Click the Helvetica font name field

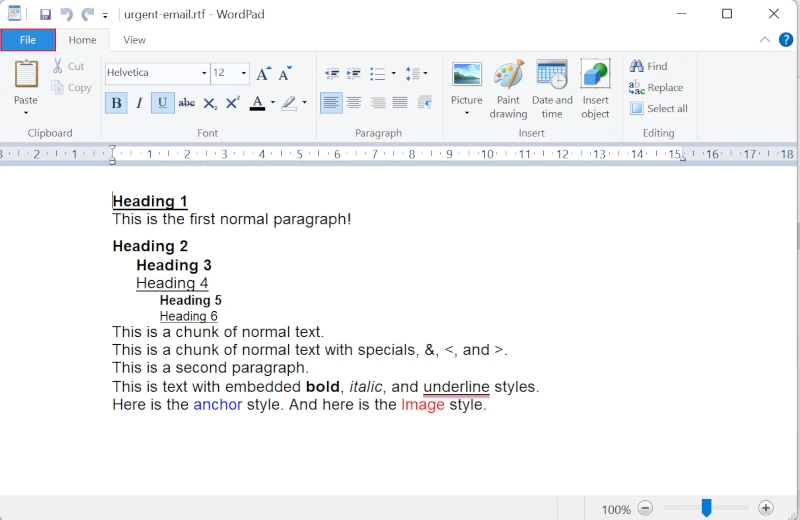pos(152,73)
